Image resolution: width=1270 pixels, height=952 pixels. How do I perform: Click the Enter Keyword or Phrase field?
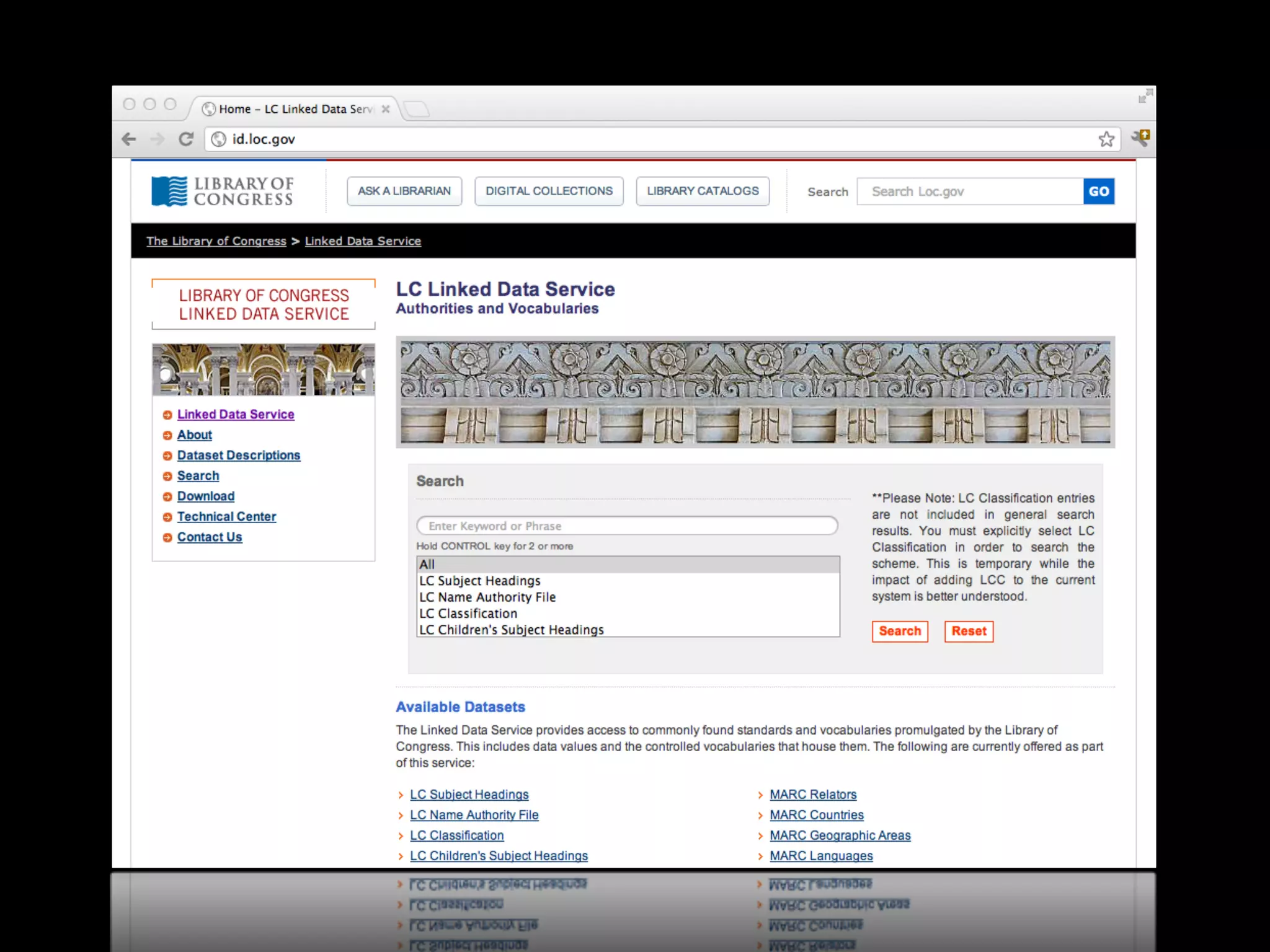(x=626, y=526)
